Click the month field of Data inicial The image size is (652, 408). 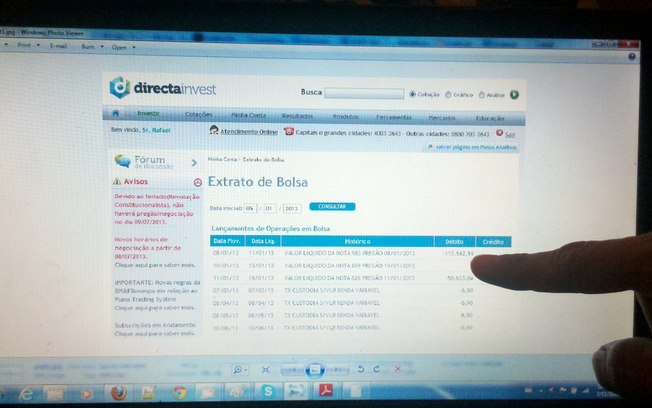[x=269, y=208]
